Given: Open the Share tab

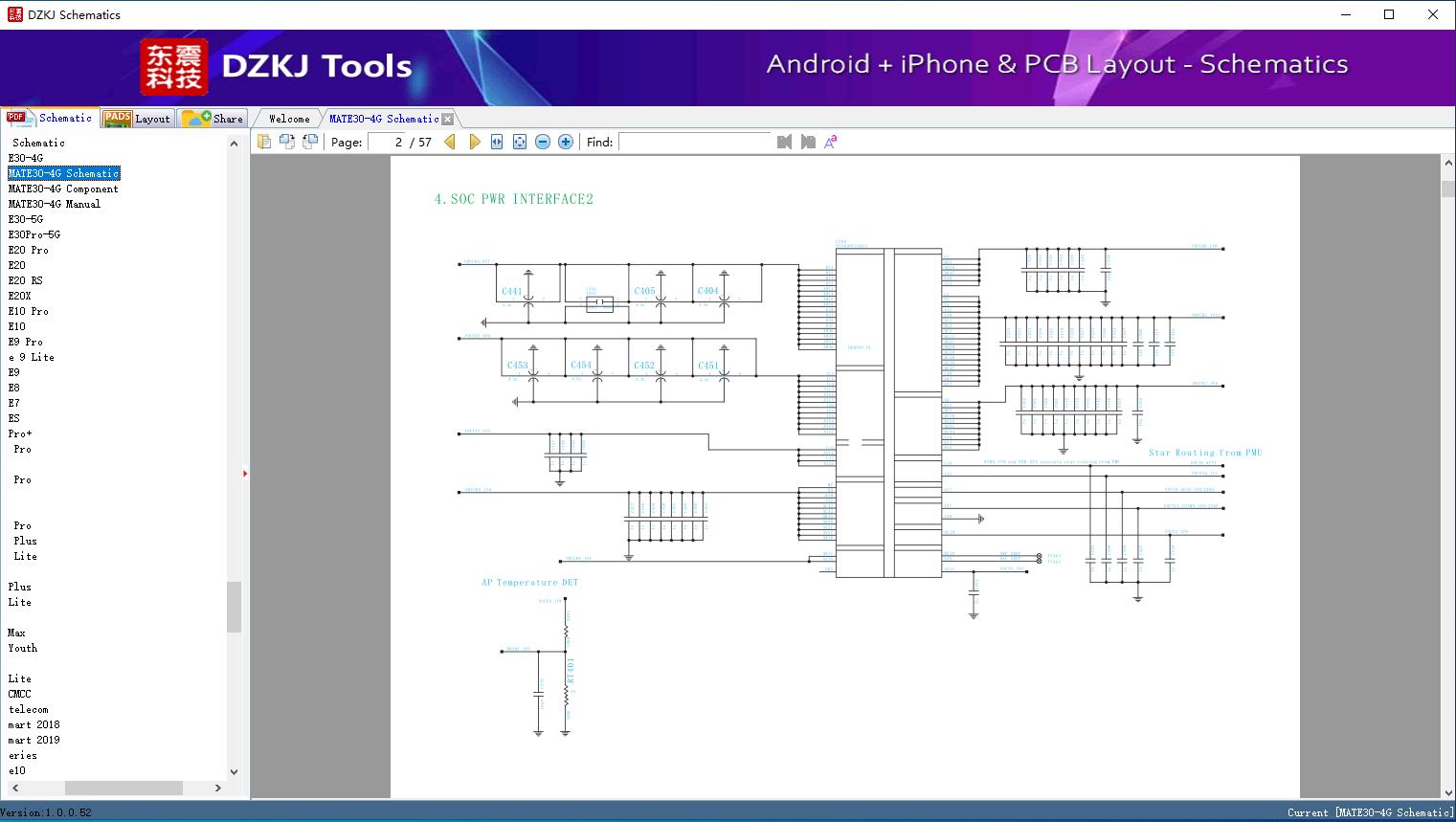Looking at the screenshot, I should 213,119.
